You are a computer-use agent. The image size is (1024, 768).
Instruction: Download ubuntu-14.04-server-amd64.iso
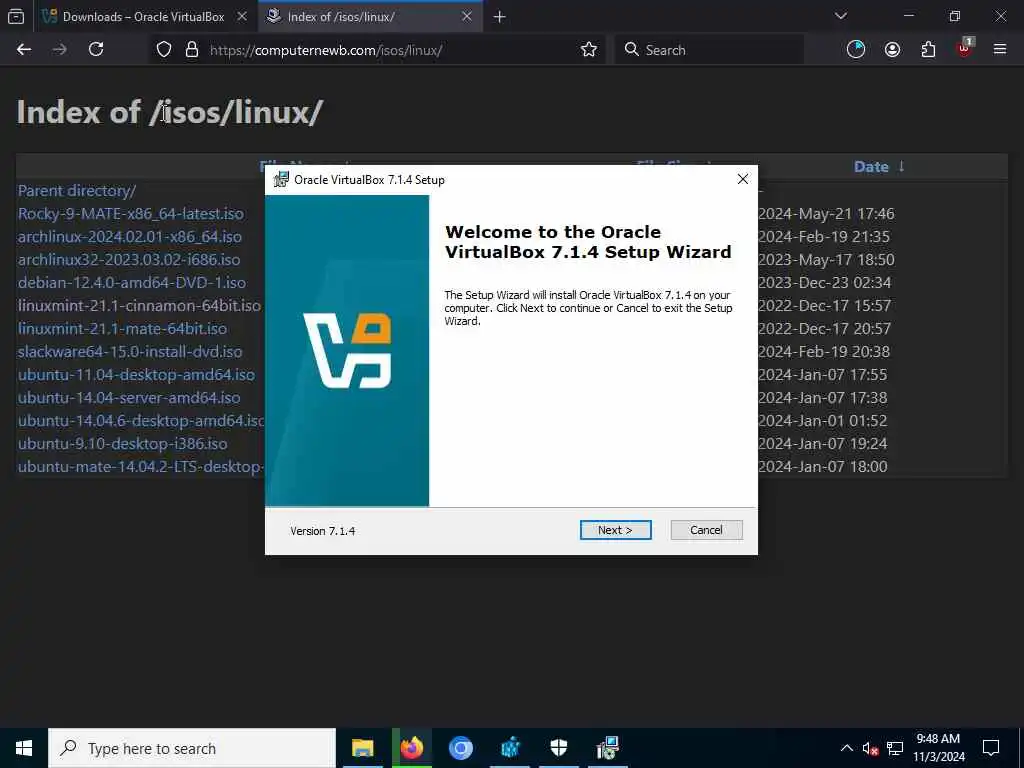click(x=129, y=398)
